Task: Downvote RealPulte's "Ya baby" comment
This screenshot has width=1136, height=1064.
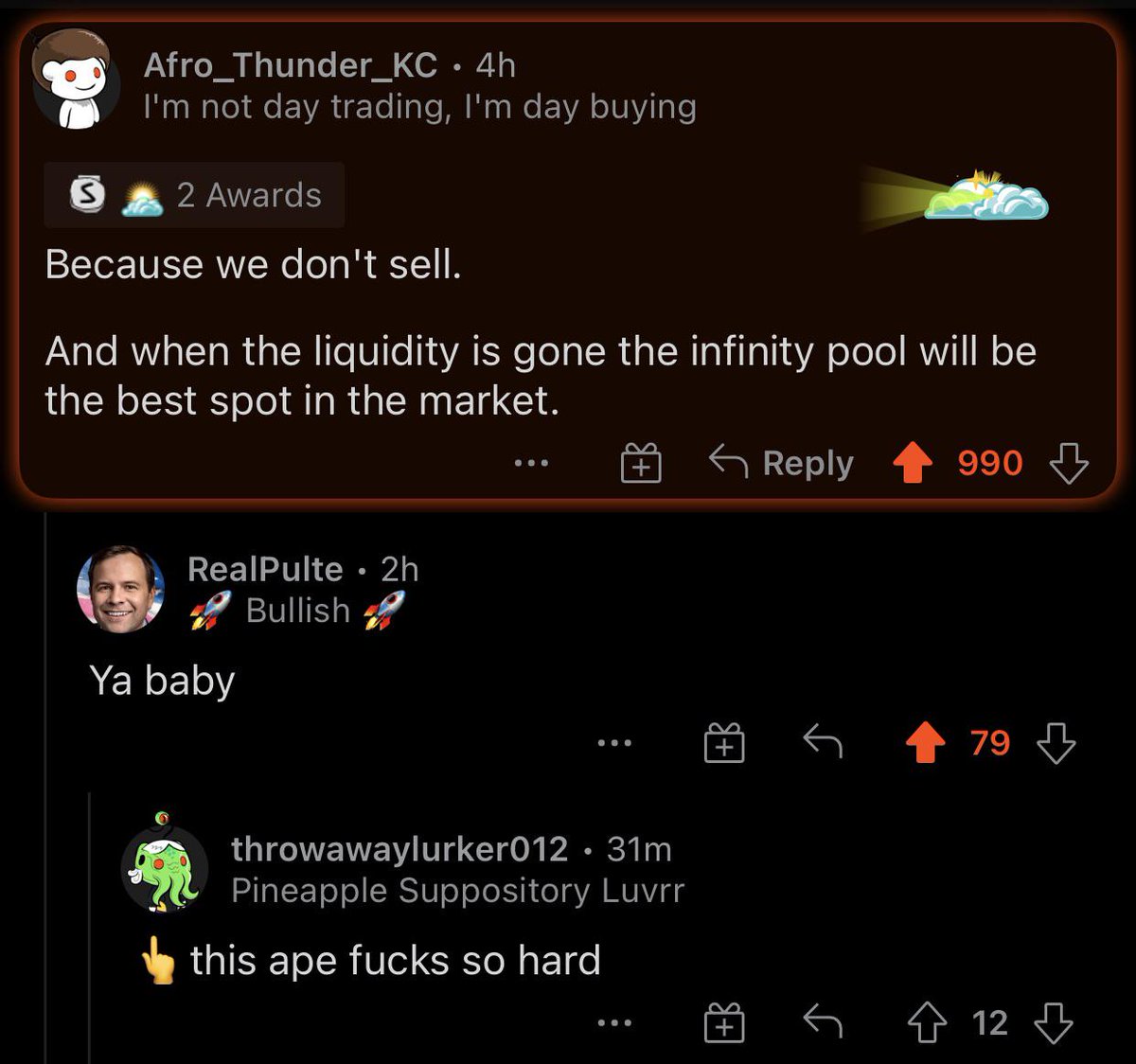Action: click(1056, 743)
